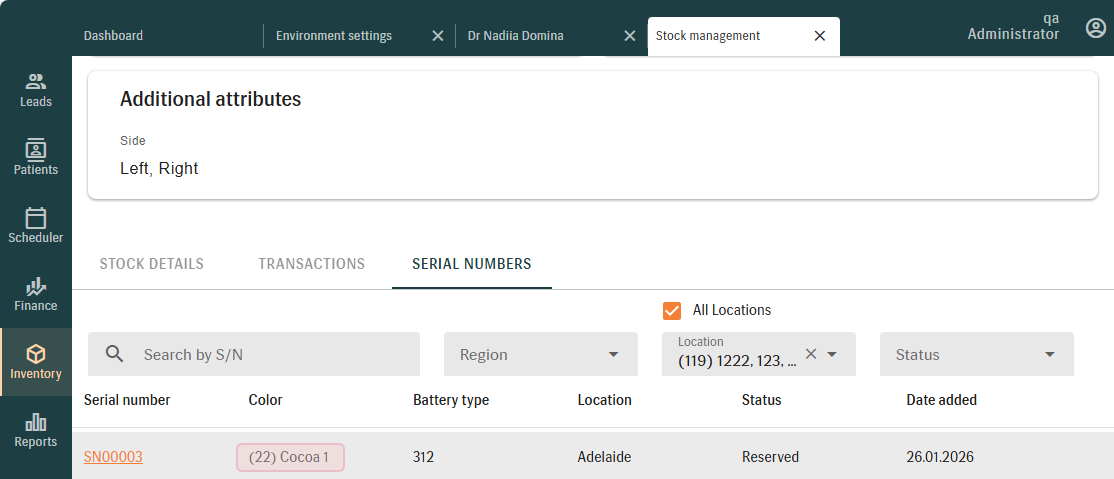Close the Environment settings tab
1114x479 pixels.
tap(437, 36)
